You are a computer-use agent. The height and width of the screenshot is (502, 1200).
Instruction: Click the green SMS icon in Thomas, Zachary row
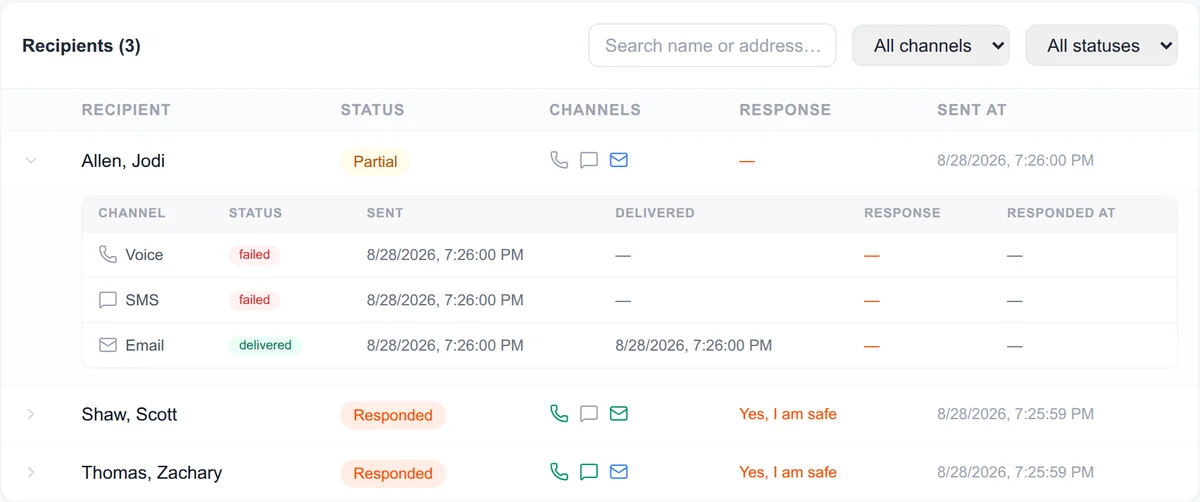(589, 471)
